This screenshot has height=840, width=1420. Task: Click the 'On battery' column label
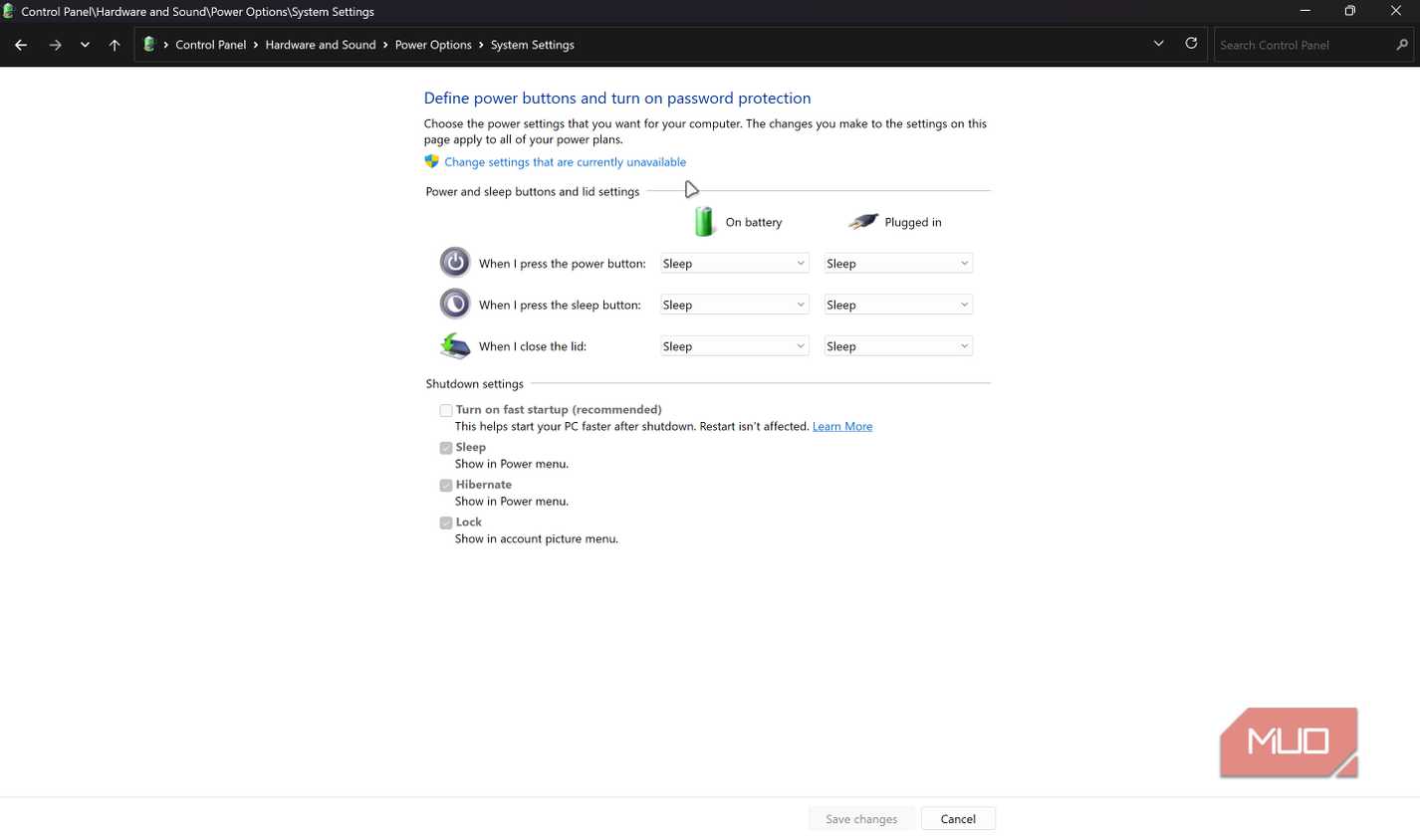click(x=754, y=222)
